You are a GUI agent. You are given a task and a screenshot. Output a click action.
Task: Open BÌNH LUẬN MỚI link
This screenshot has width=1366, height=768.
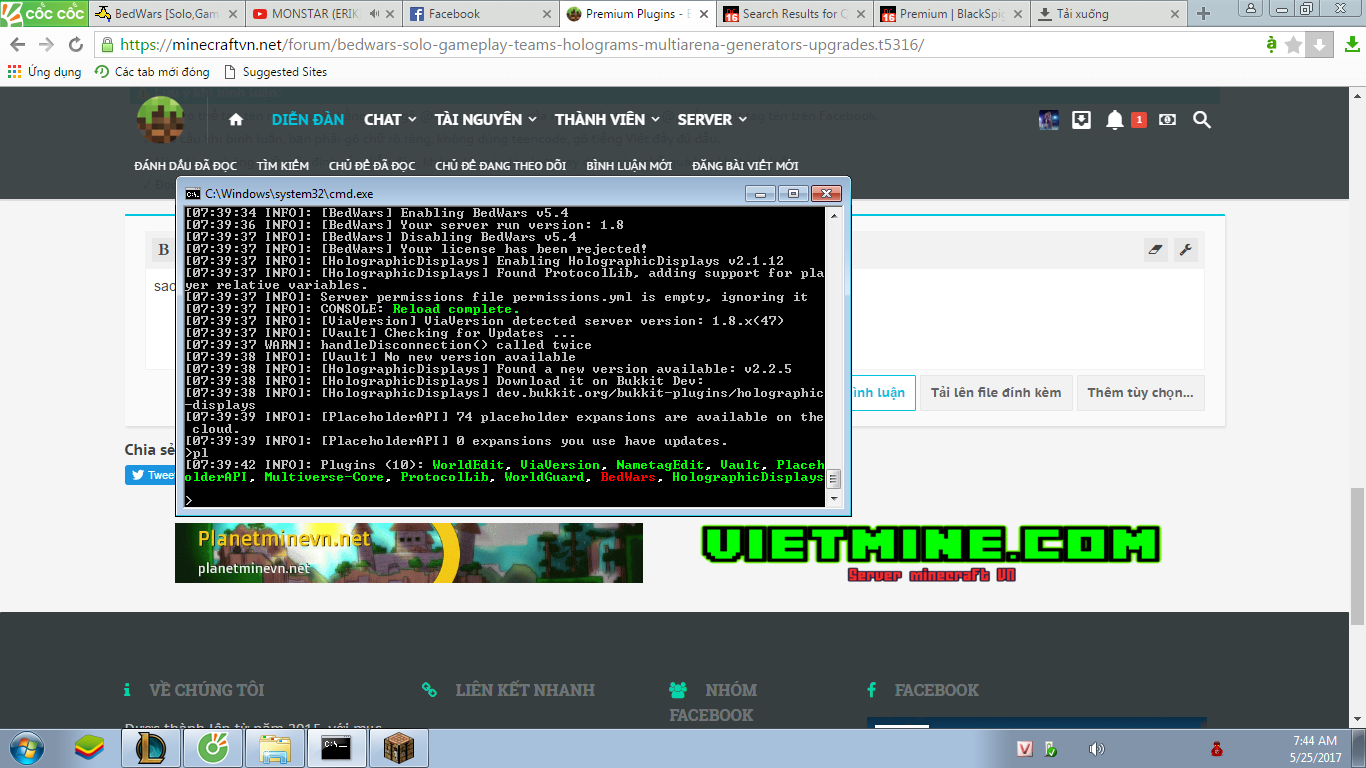[x=629, y=166]
